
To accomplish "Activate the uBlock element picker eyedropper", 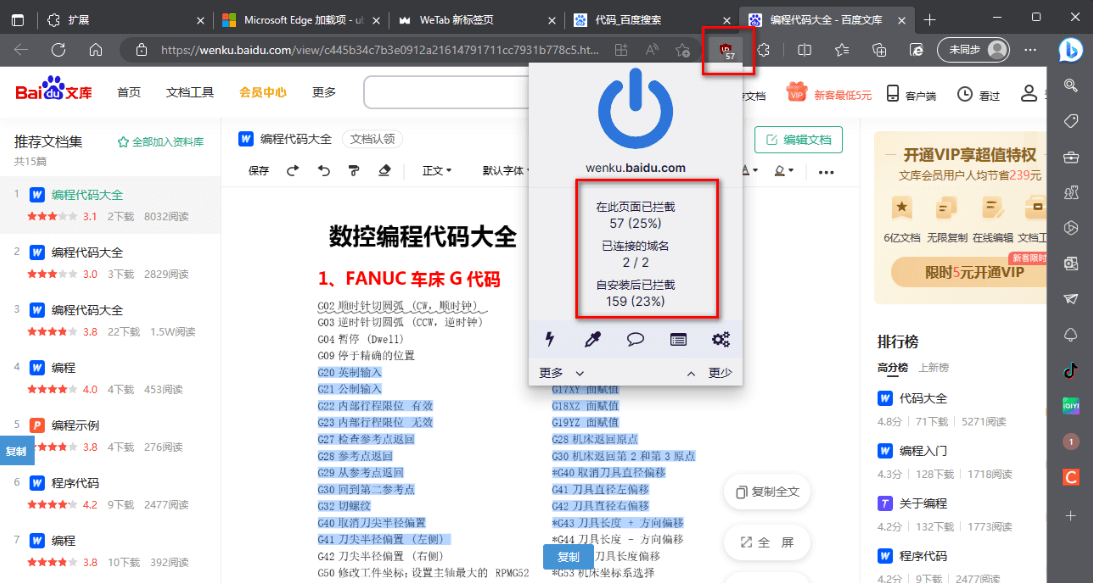I will coord(593,340).
